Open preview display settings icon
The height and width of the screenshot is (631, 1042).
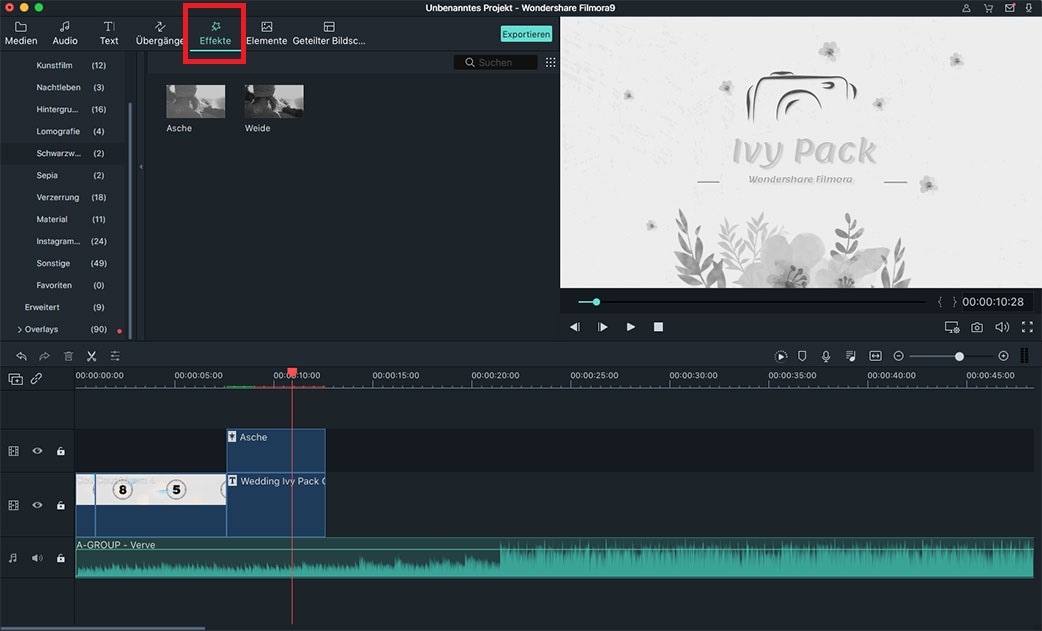pos(952,327)
